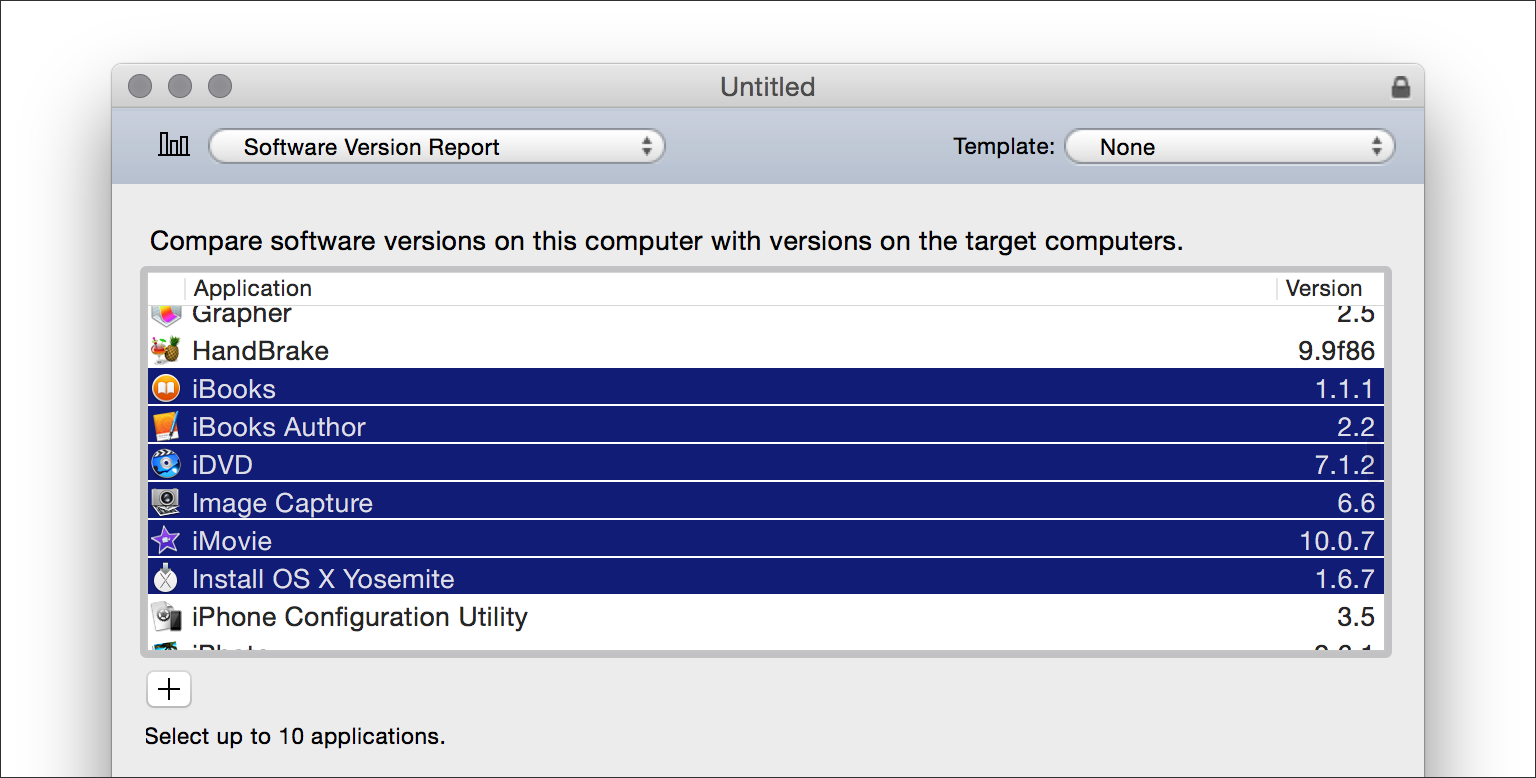Screen dimensions: 1536x778
Task: Select the iMovie row name
Action: tap(232, 541)
